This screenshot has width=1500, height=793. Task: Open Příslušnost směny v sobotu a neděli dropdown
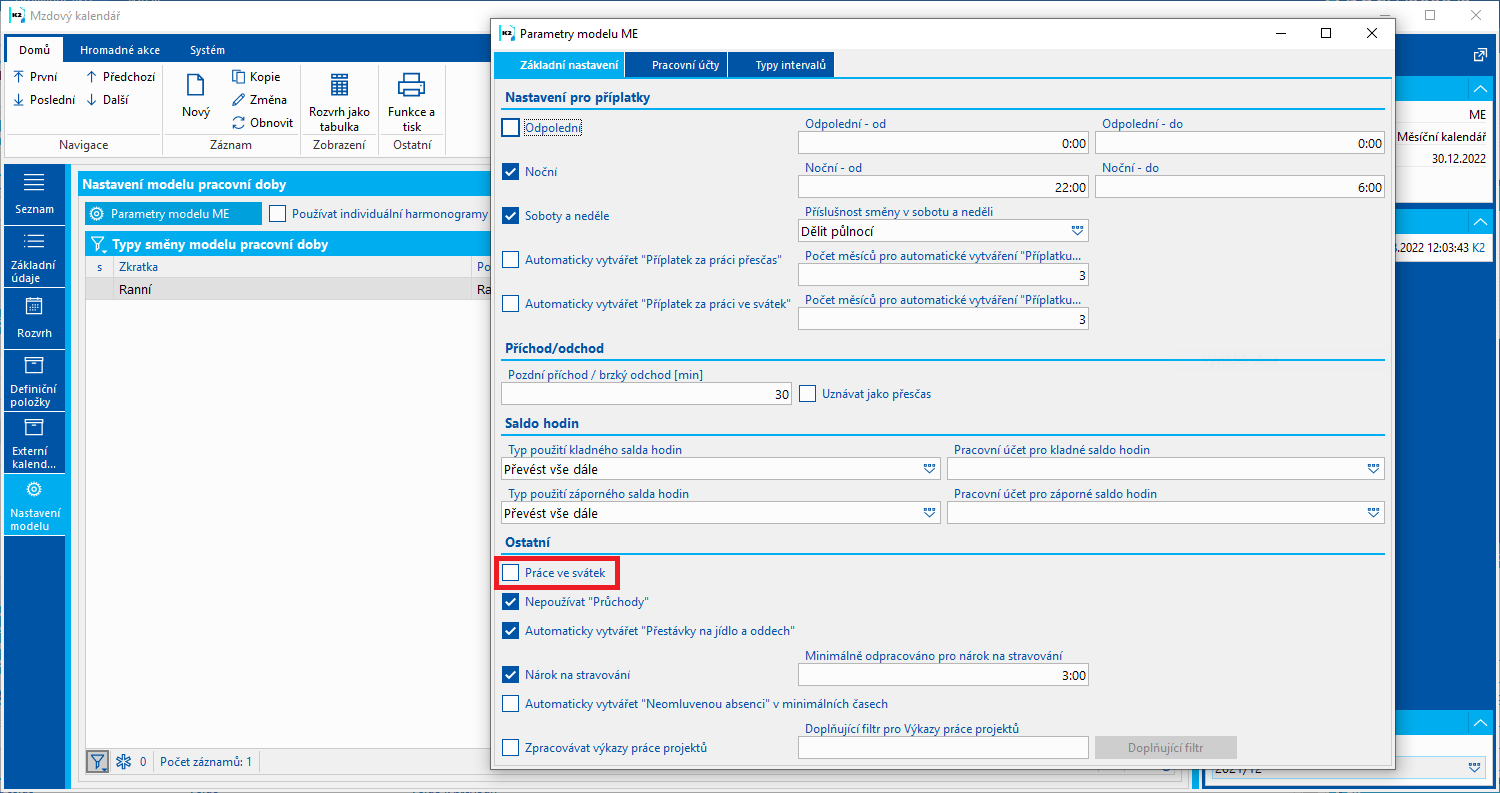(x=1077, y=231)
